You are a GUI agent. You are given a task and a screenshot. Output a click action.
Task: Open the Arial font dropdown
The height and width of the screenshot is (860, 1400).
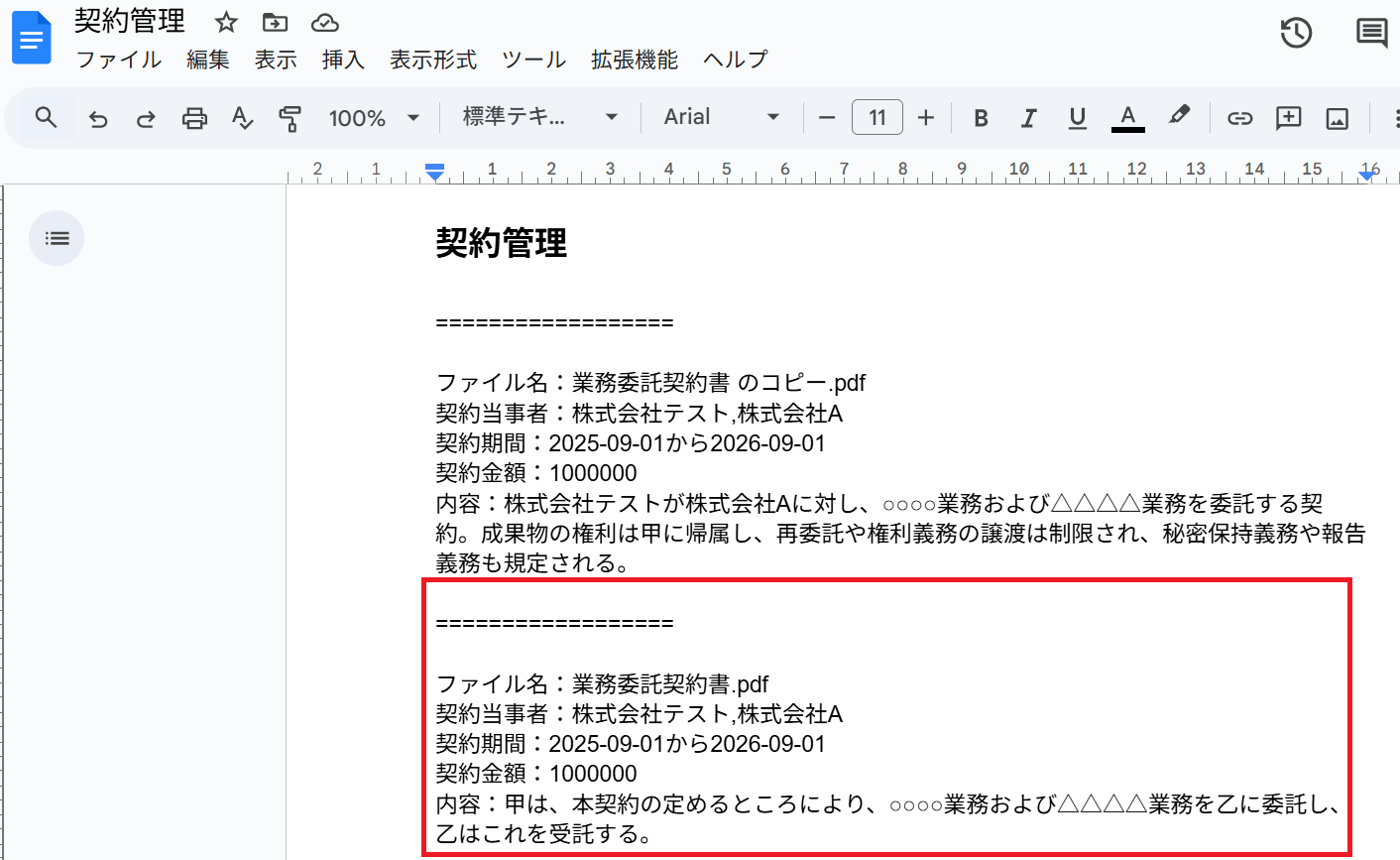[721, 117]
